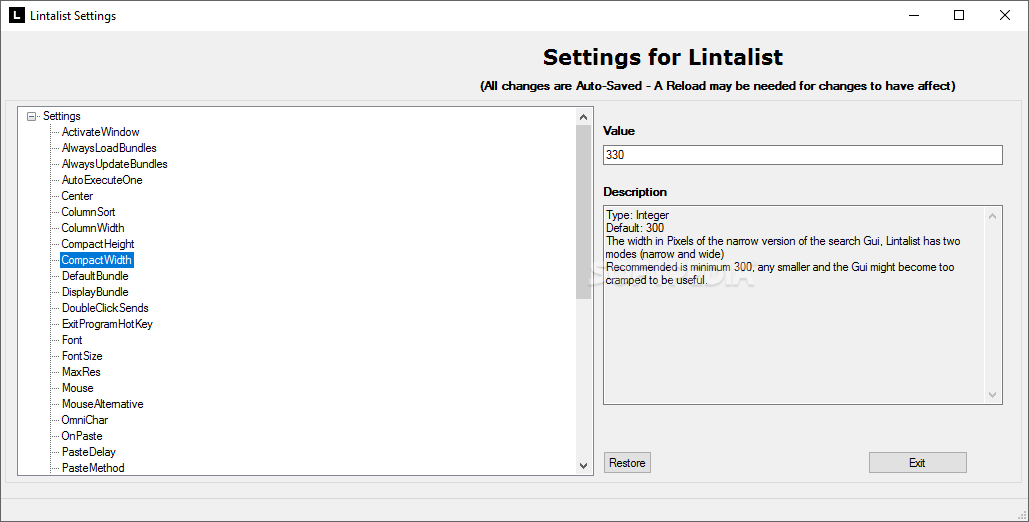Select MaxRes setting
The image size is (1029, 522).
point(81,372)
